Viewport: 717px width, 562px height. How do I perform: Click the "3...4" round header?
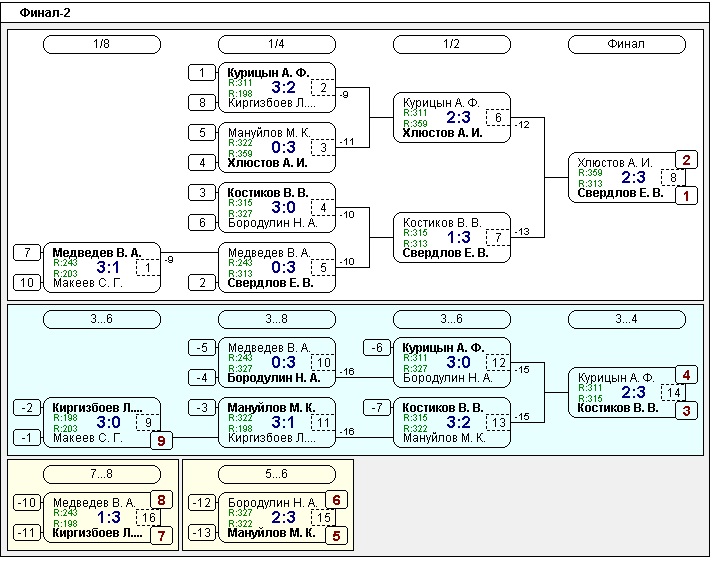[626, 319]
